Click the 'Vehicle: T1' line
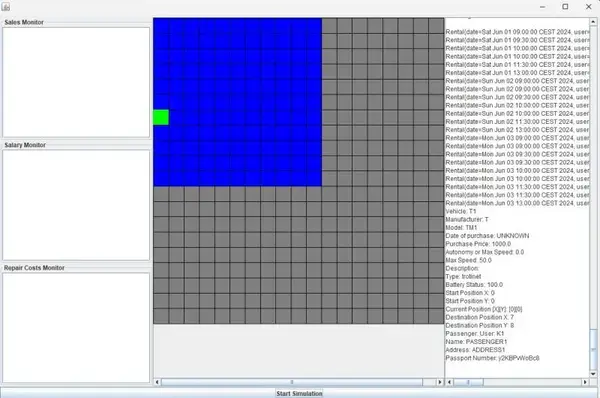Screen dimensions: 600x398 (x=461, y=211)
